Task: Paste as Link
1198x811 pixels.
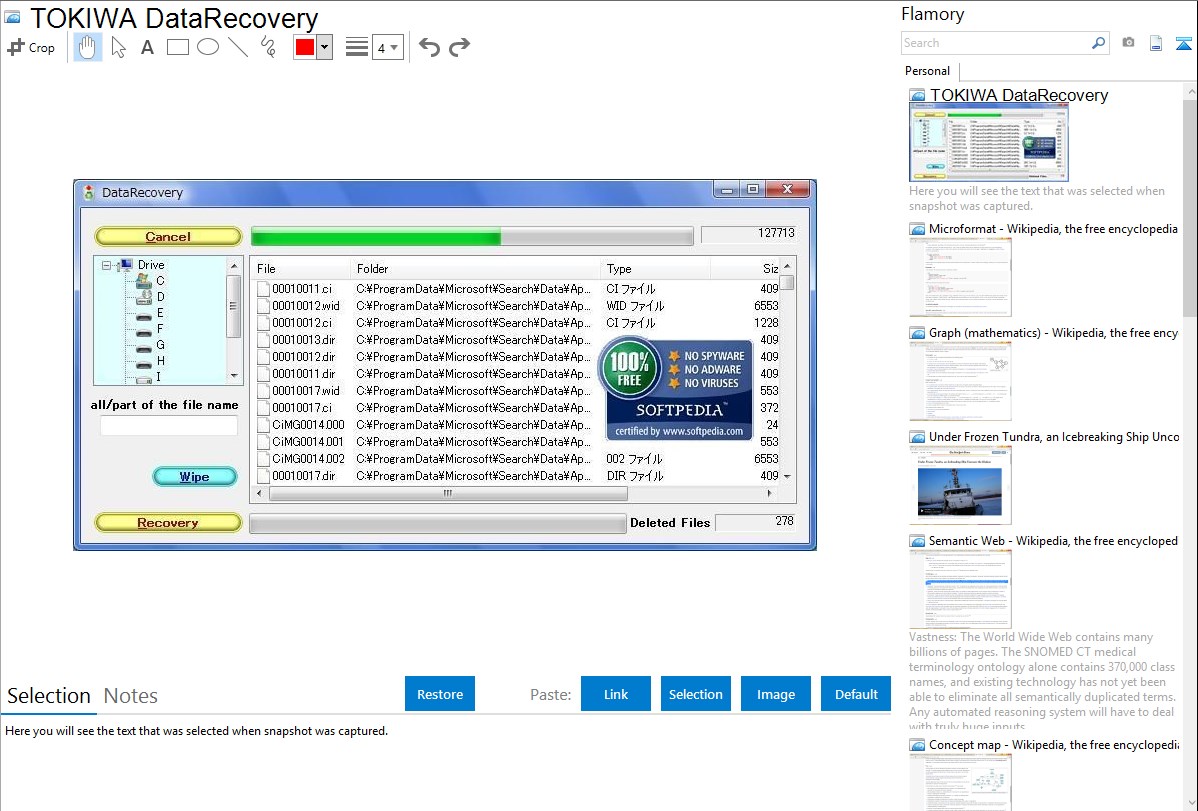Action: pyautogui.click(x=616, y=694)
